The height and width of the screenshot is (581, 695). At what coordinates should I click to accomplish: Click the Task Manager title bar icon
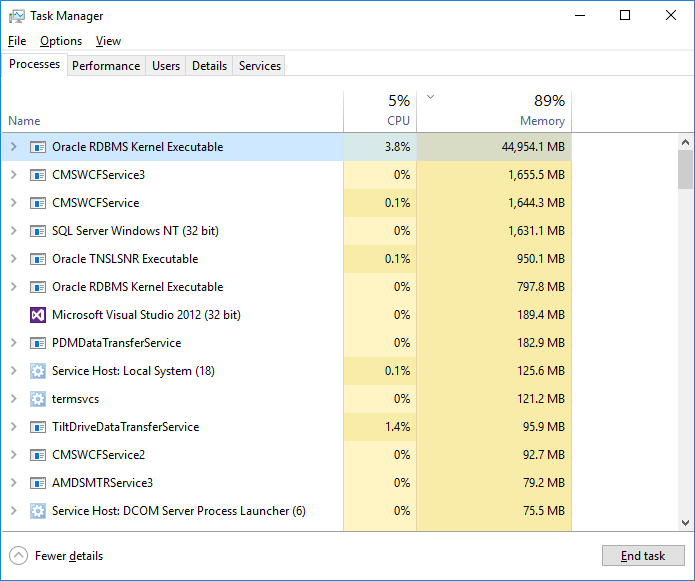17,16
